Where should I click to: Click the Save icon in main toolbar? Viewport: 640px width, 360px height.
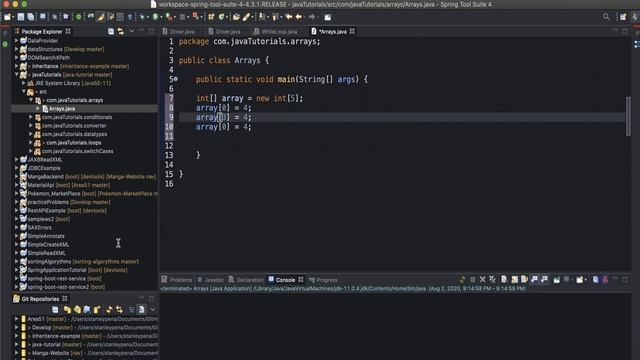[x=21, y=17]
